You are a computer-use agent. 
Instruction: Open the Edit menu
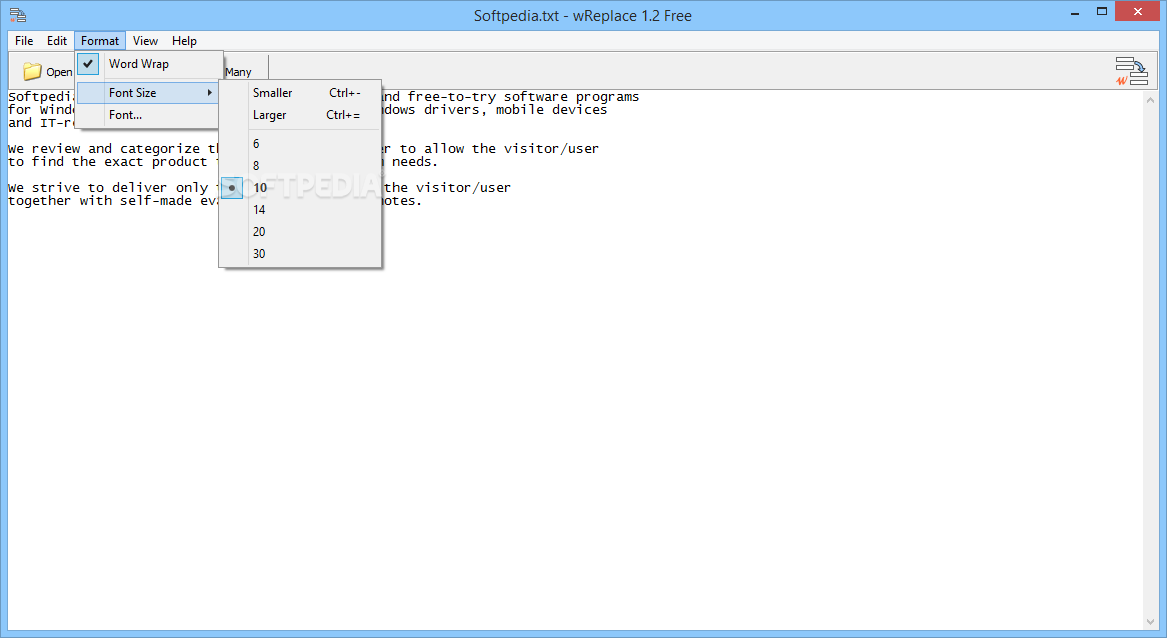click(57, 41)
